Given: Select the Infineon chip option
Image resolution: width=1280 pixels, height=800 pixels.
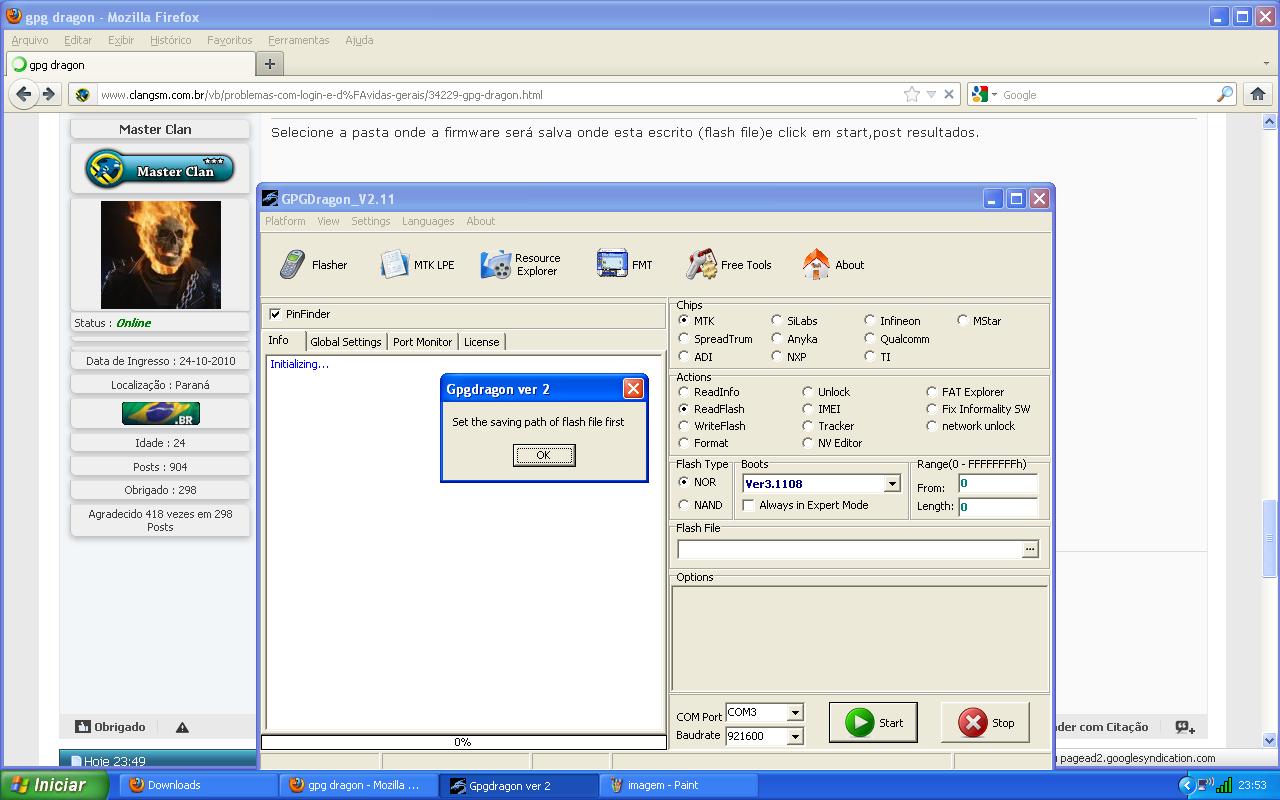Looking at the screenshot, I should coord(870,321).
